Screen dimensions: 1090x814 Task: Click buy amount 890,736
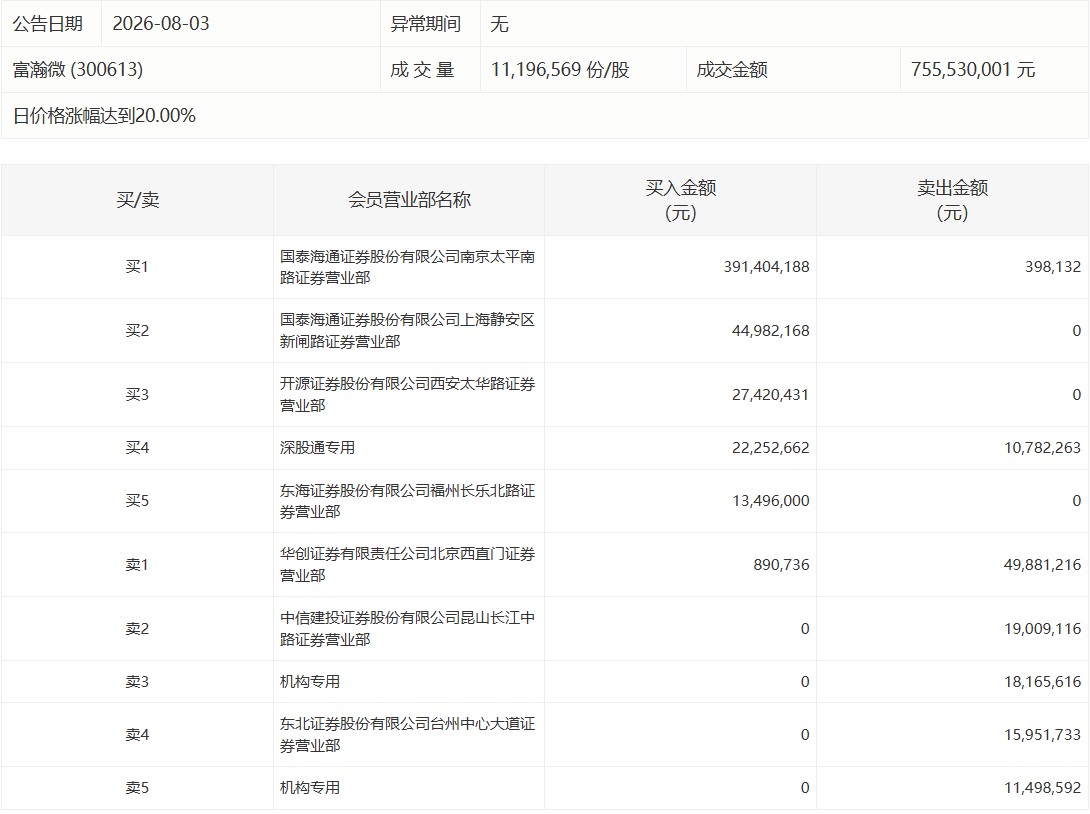pos(781,565)
